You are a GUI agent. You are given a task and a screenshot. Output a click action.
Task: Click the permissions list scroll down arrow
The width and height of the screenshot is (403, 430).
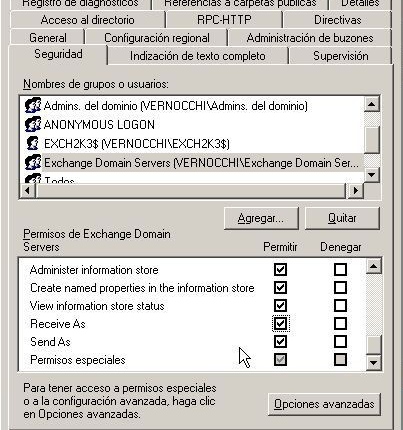pos(373,362)
